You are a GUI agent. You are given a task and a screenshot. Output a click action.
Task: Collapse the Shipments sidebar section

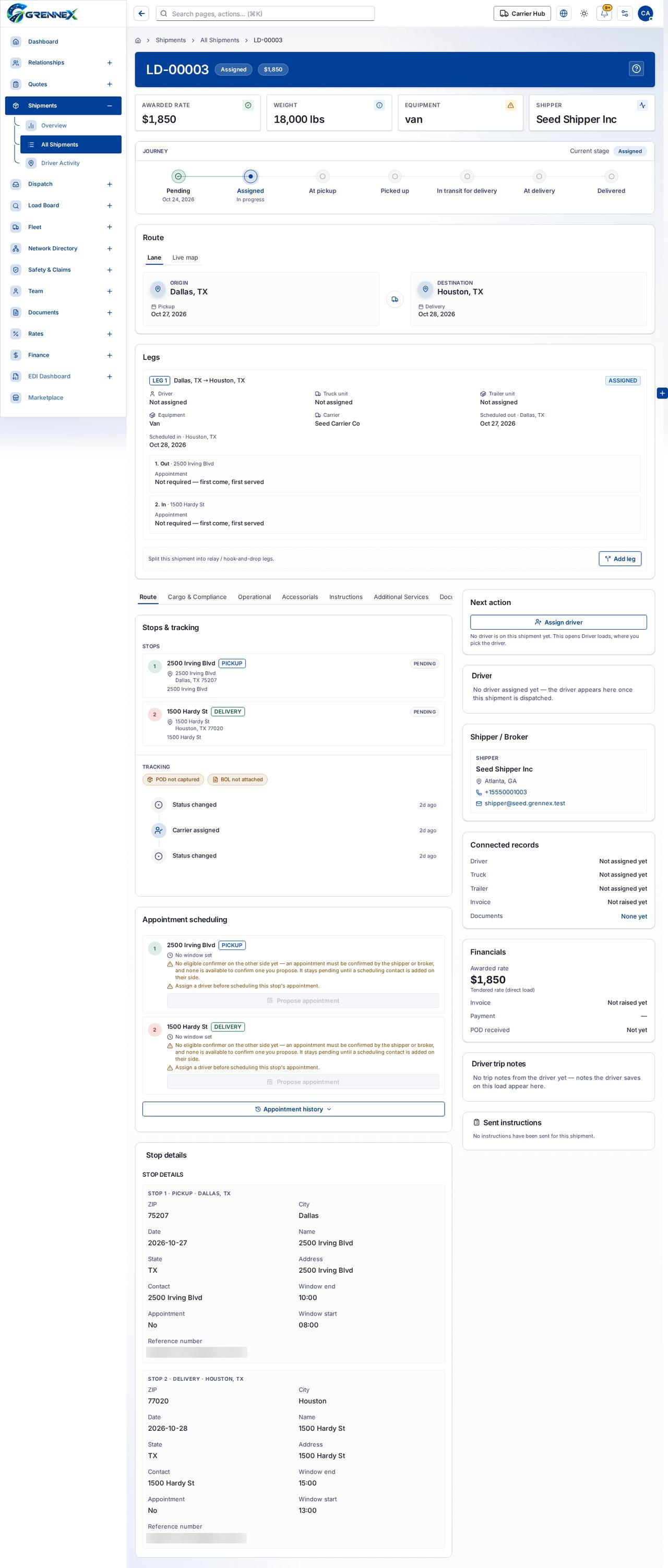click(110, 106)
